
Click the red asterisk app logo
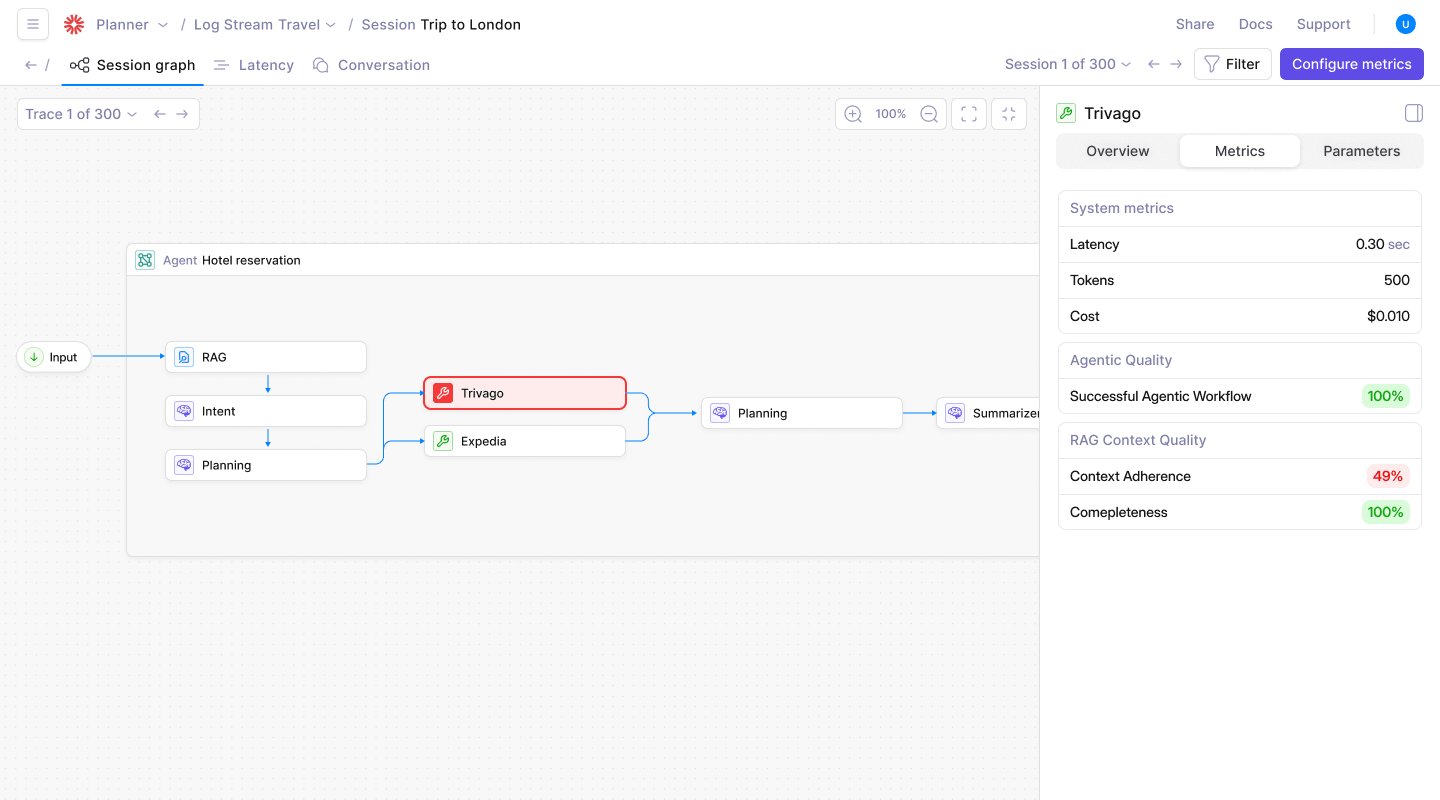pos(74,25)
